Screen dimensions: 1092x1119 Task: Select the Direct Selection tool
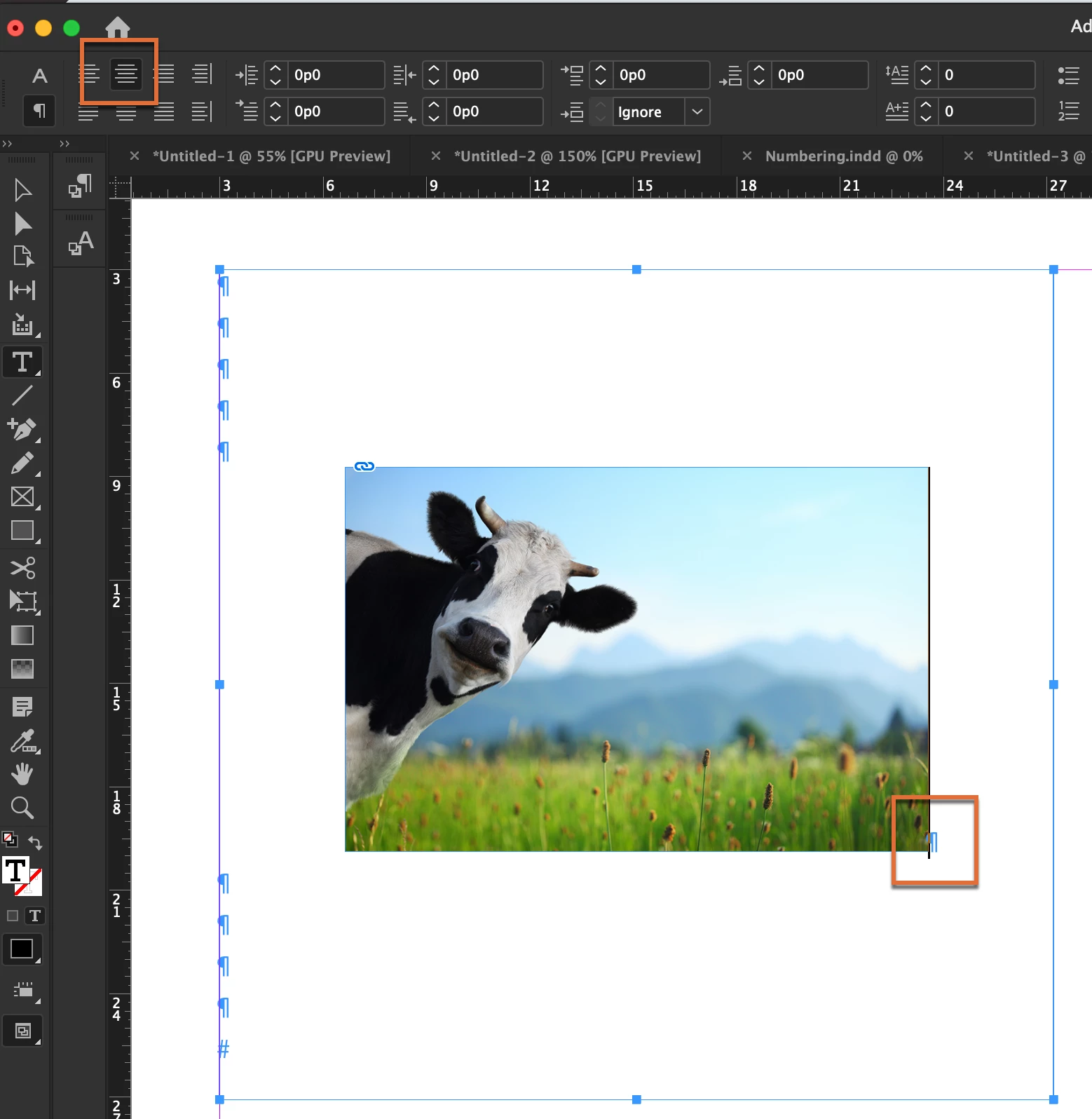(x=22, y=224)
